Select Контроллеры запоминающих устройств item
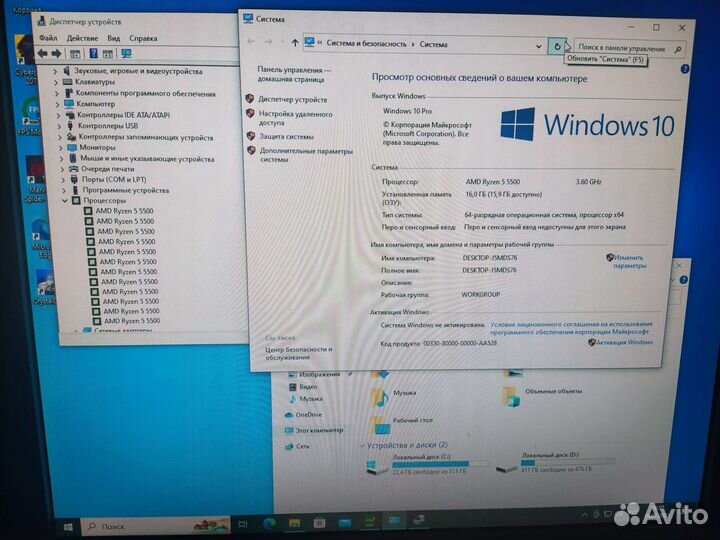The height and width of the screenshot is (540, 720). (146, 137)
